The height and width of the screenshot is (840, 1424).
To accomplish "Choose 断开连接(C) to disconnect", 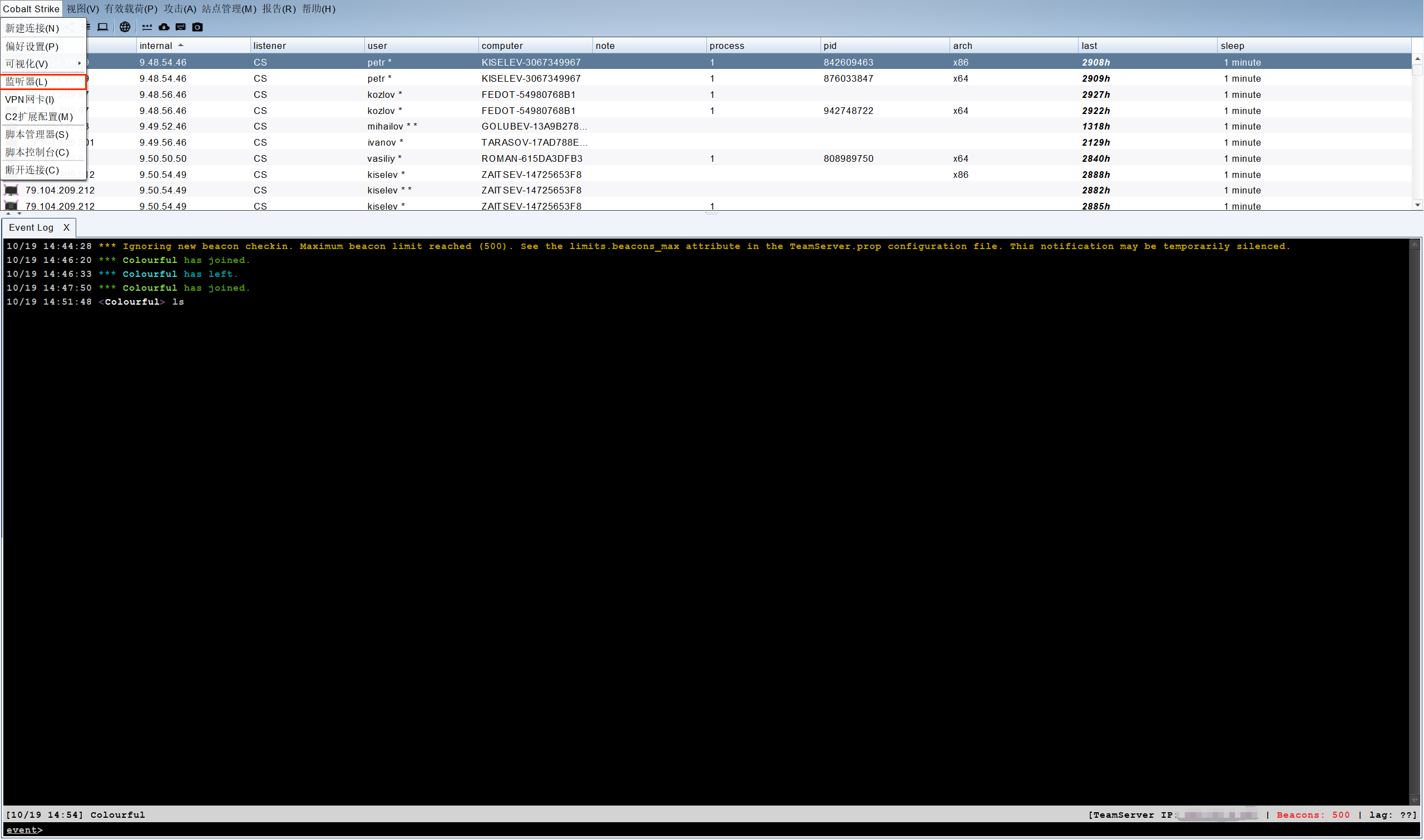I will tap(43, 170).
